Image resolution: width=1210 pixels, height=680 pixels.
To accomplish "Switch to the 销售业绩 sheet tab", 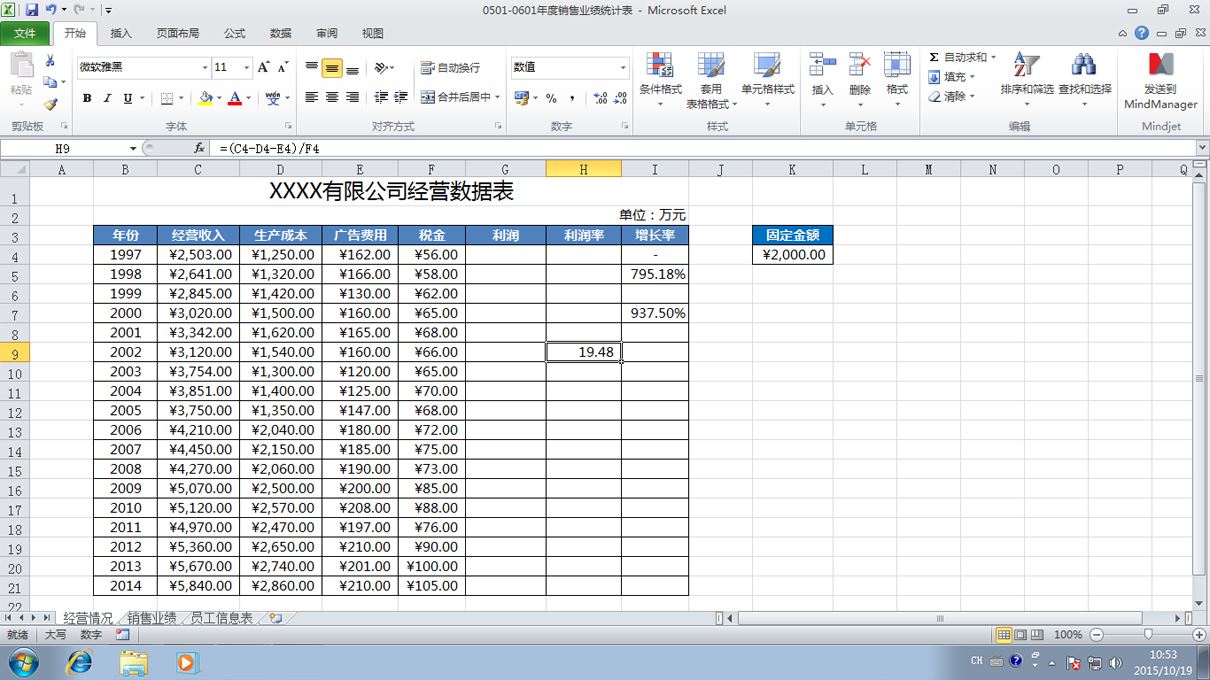I will pyautogui.click(x=151, y=618).
